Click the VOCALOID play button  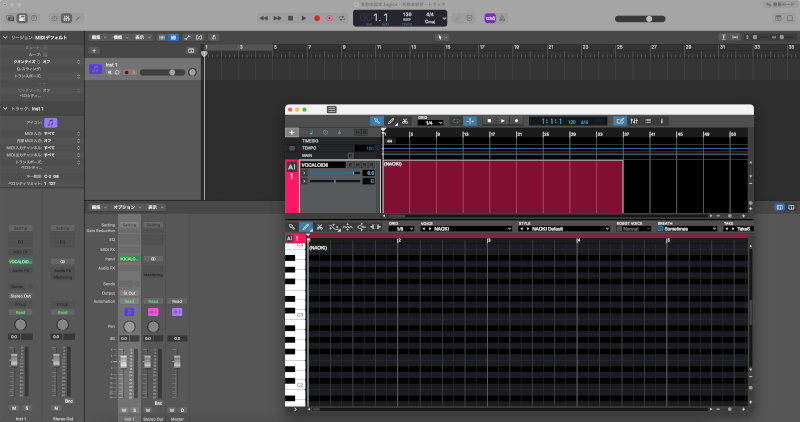[503, 121]
